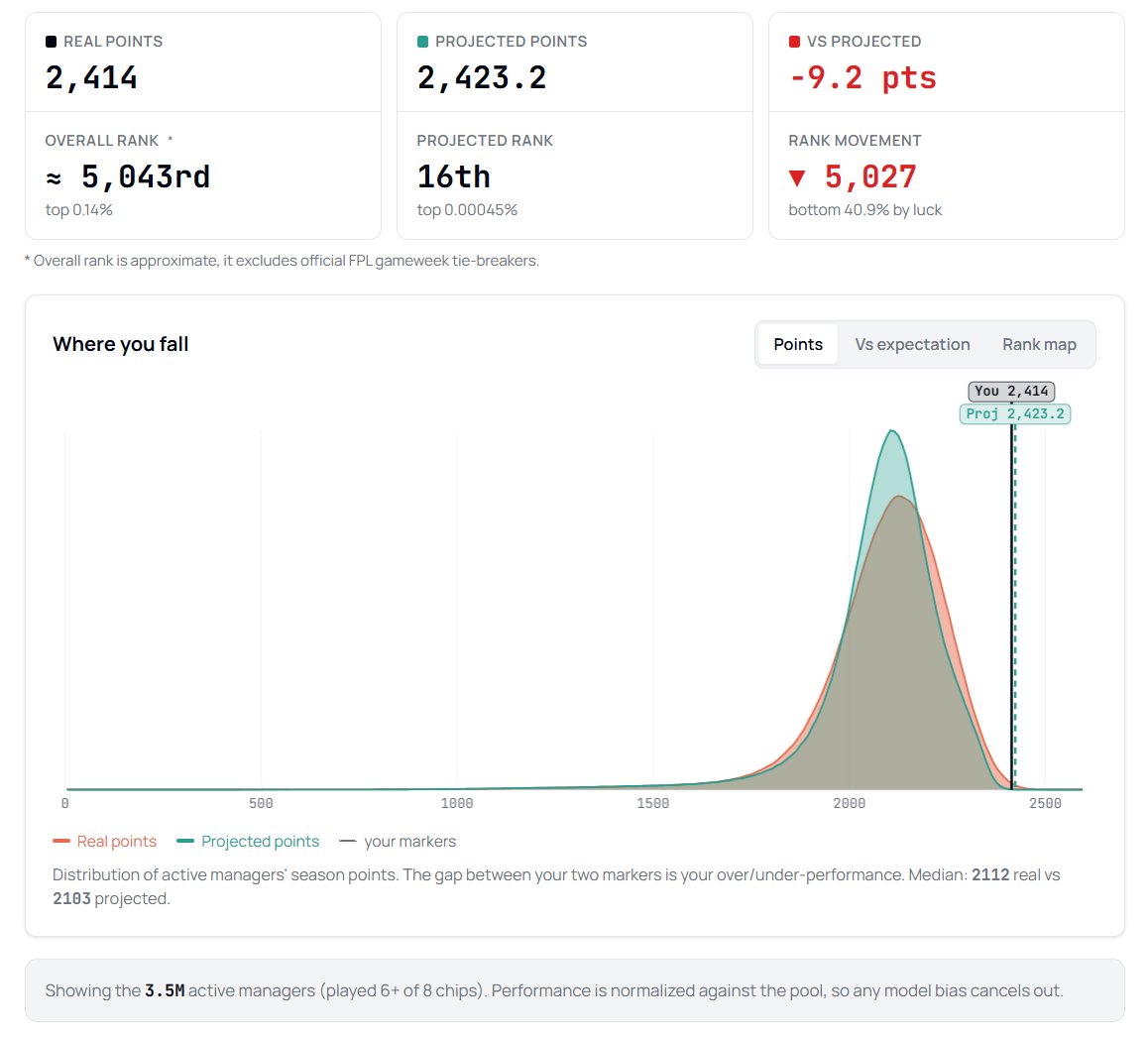
Task: Click the x-axis label 500
Action: [261, 804]
